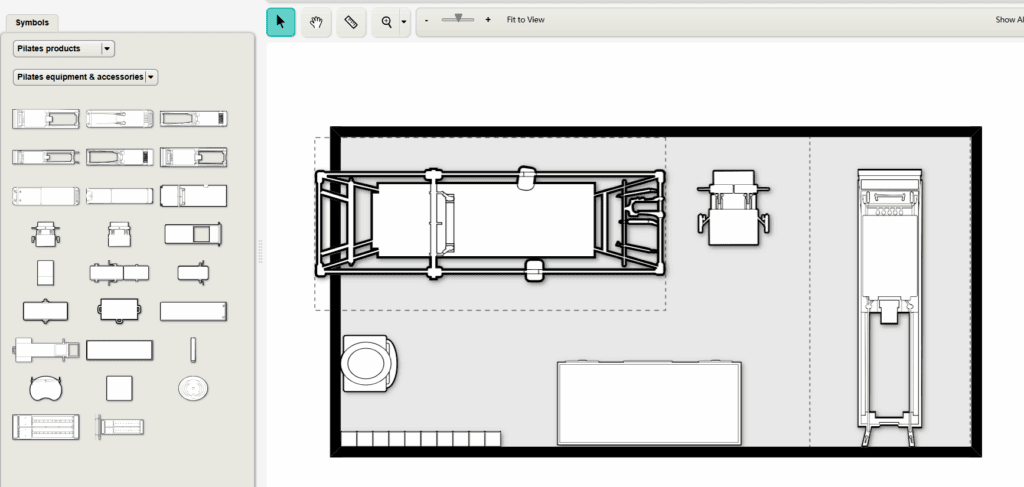Screen dimensions: 1024x487
Task: Click the magnifier zoom tool
Action: pyautogui.click(x=386, y=21)
